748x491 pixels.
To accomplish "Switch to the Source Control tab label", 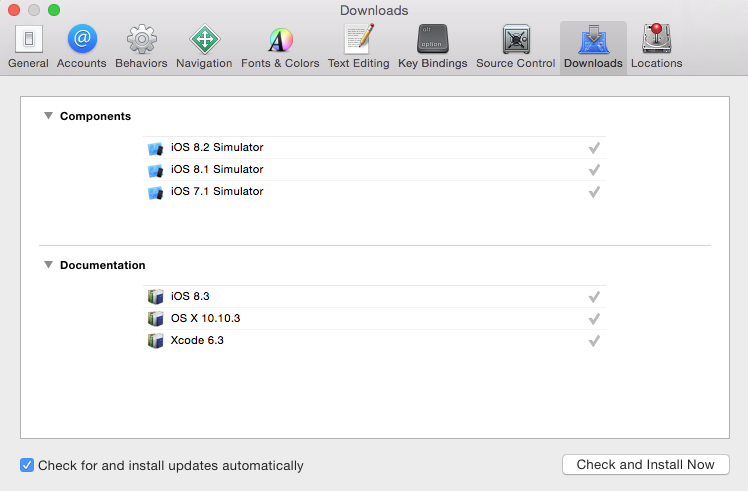I will click(516, 63).
